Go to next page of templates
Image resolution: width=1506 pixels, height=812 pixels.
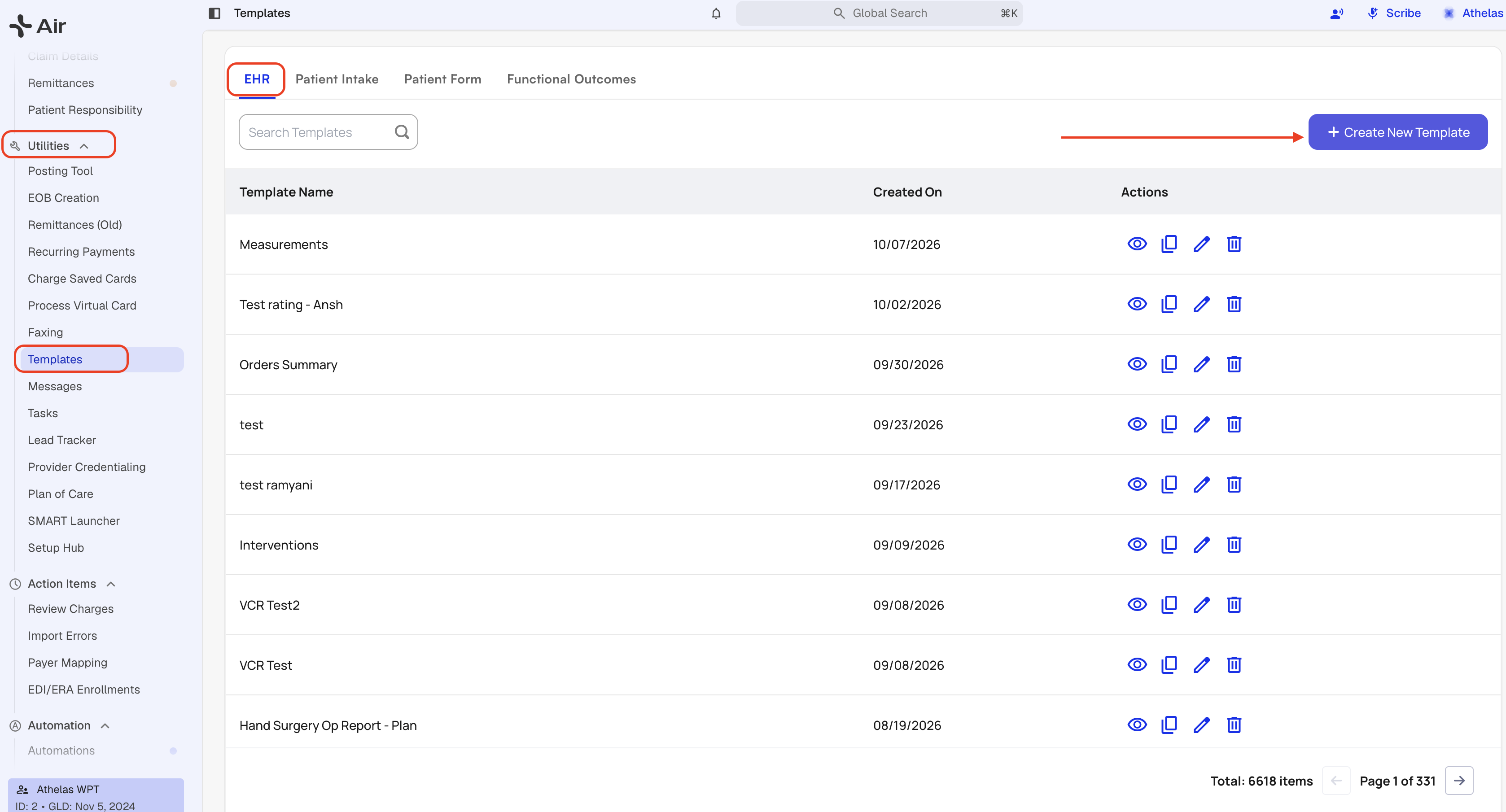(x=1458, y=781)
